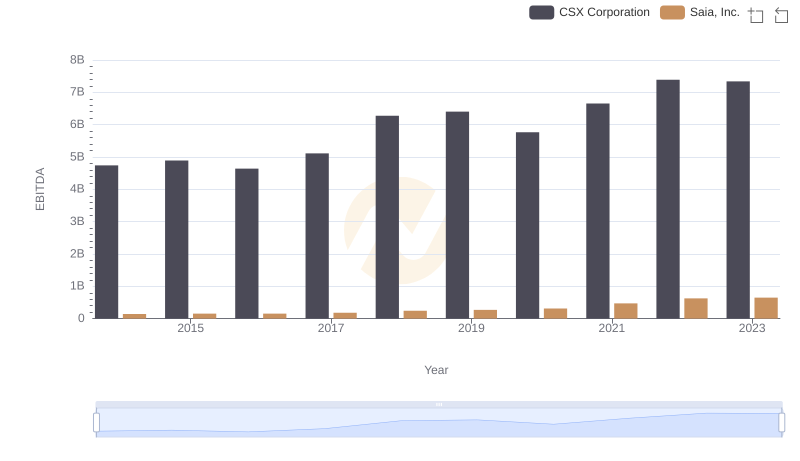
Task: Click the CSX bar midway between 2017 and 2019
Action: click(387, 217)
